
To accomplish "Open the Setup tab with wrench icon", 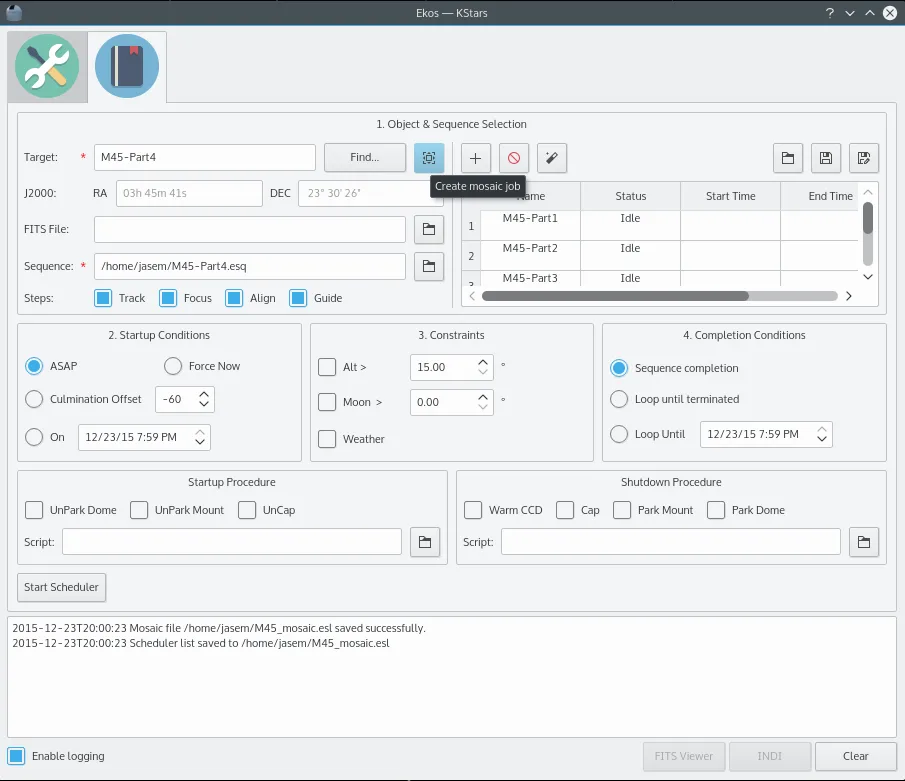I will tap(47, 66).
